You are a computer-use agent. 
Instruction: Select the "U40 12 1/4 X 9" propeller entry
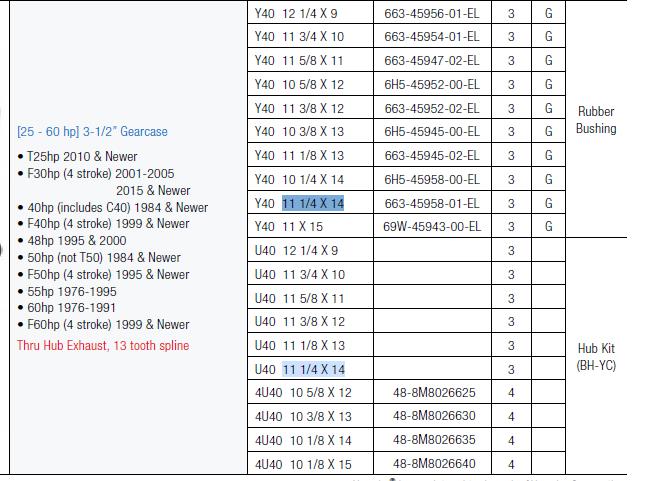click(296, 251)
